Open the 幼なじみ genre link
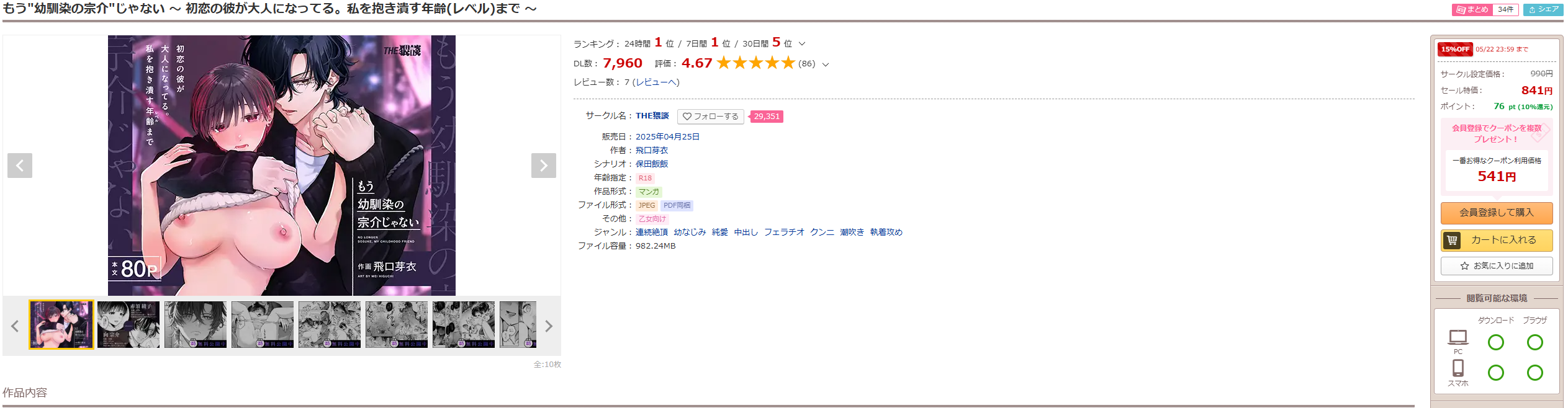Screen dimensions: 1568x408 [x=690, y=232]
